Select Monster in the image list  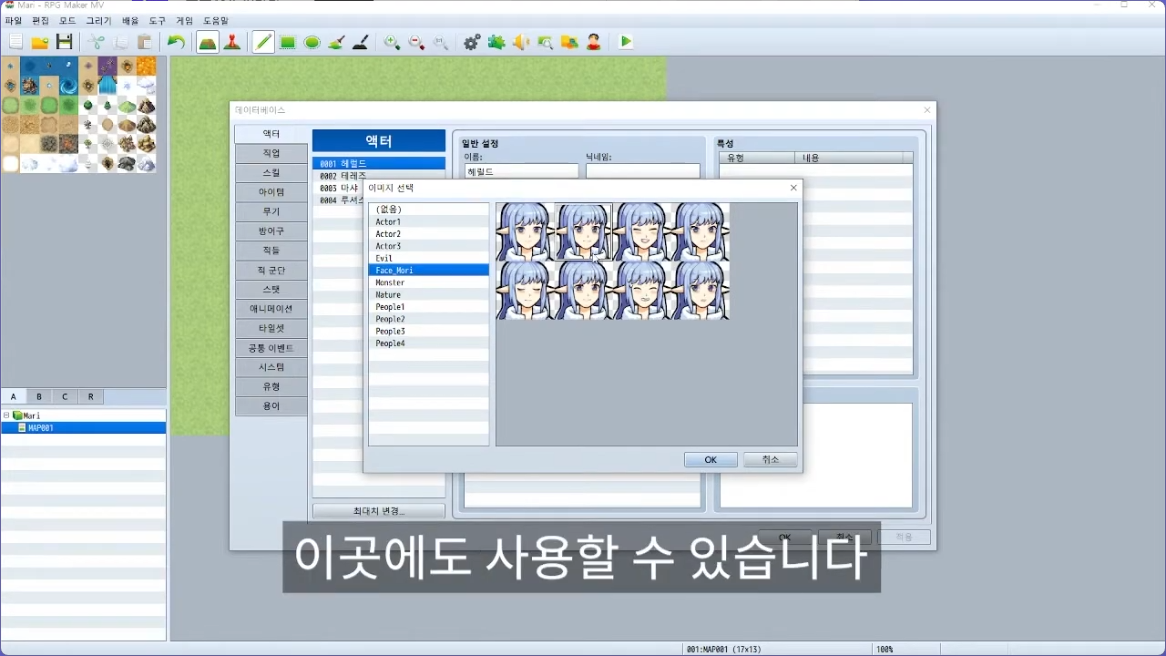(428, 283)
